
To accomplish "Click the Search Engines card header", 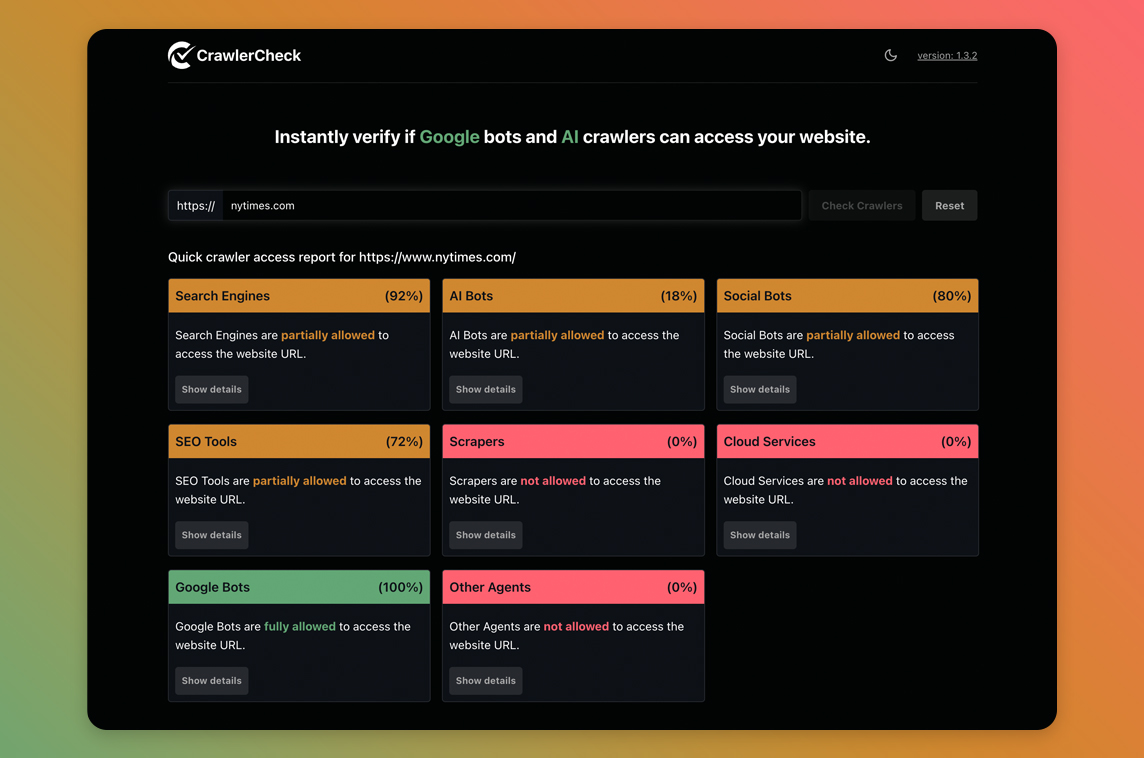I will 299,296.
